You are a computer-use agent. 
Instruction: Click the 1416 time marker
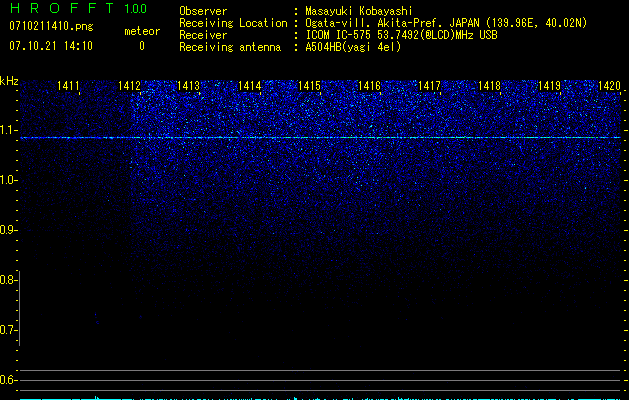(369, 86)
